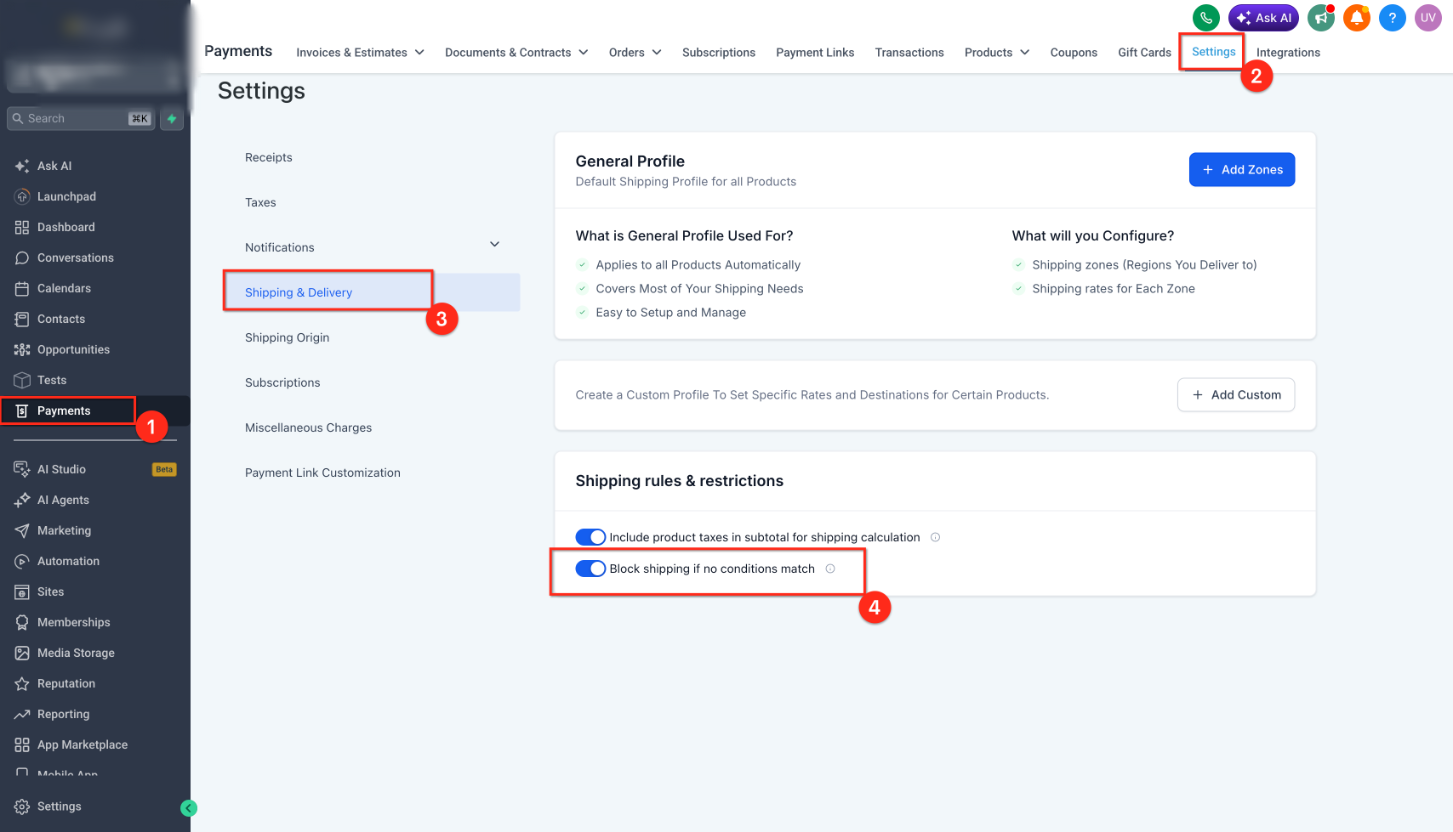Open the Transactions tab

909,52
